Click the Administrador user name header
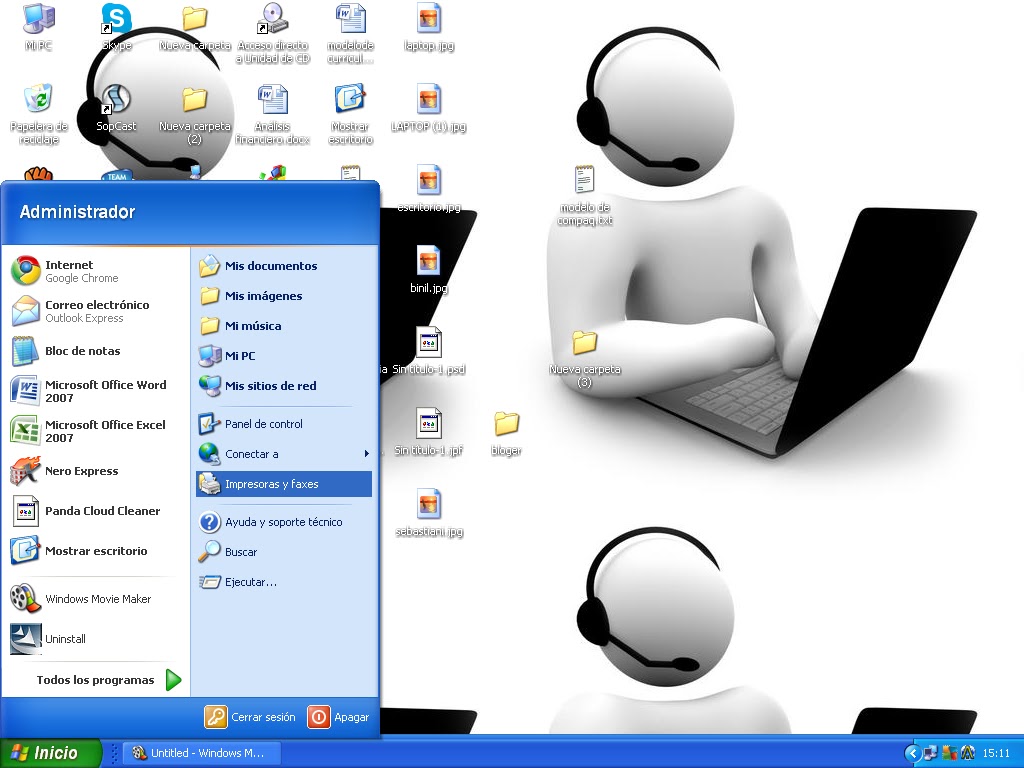 click(x=77, y=212)
